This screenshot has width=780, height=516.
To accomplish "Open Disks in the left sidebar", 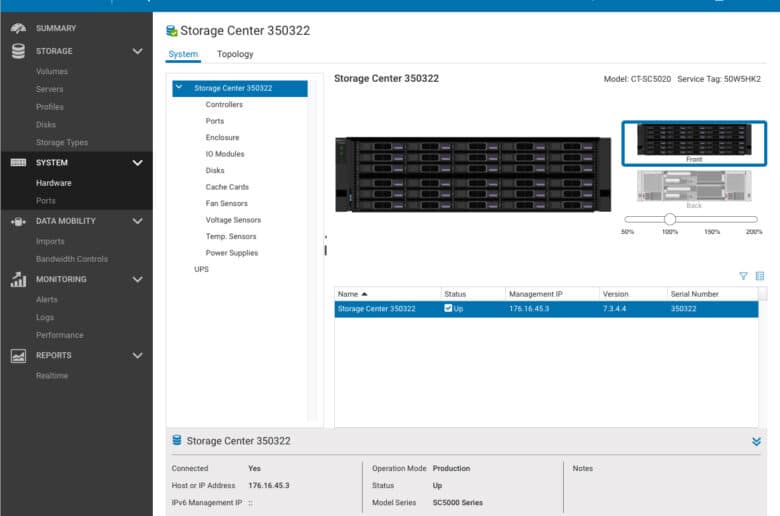I will coord(46,124).
